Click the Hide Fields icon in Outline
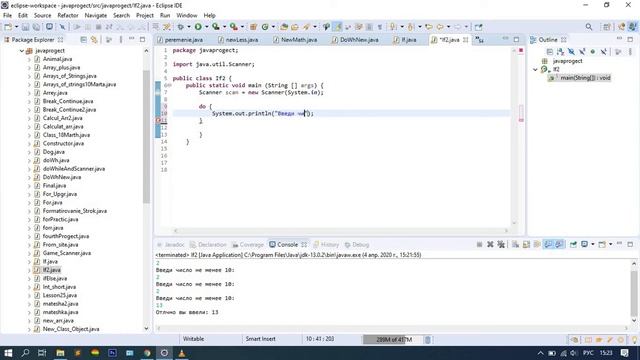This screenshot has height=360, width=640. (571, 51)
